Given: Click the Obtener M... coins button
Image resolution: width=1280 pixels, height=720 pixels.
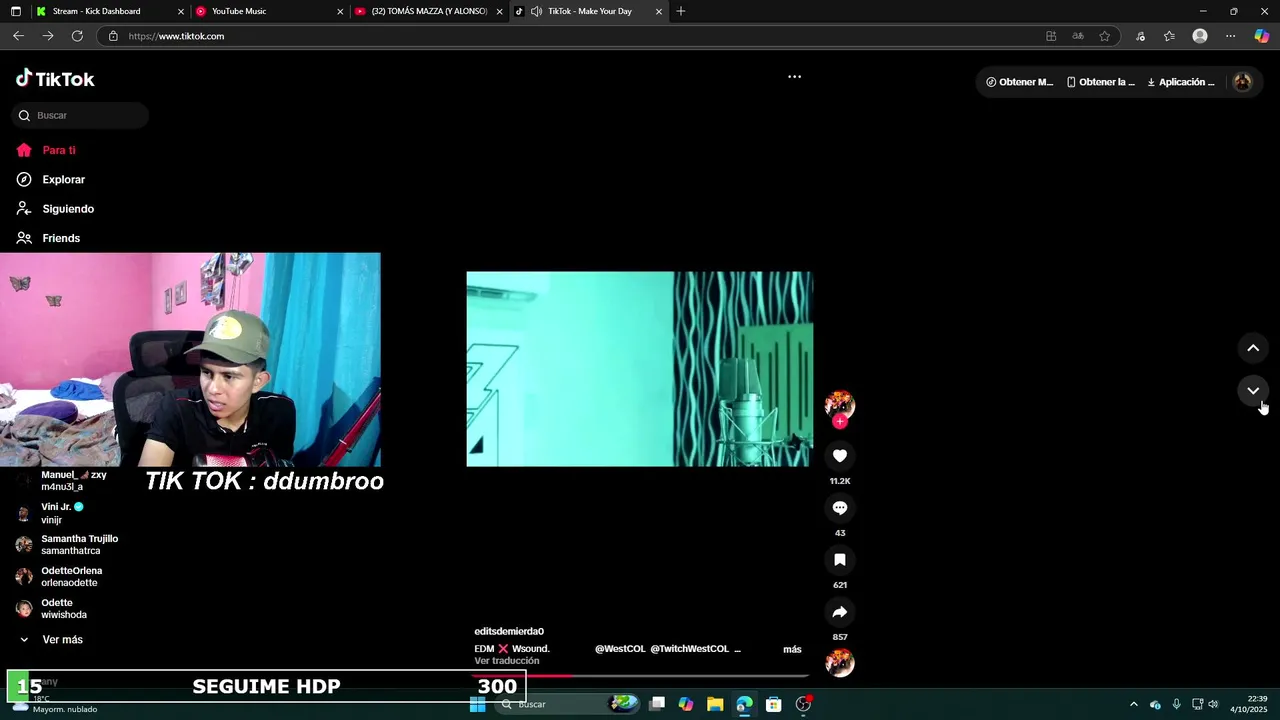Looking at the screenshot, I should pyautogui.click(x=1019, y=82).
